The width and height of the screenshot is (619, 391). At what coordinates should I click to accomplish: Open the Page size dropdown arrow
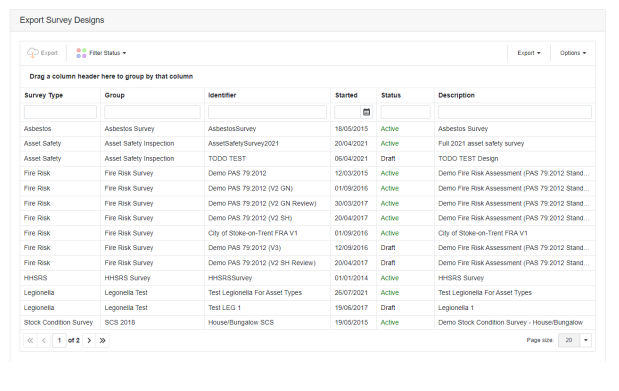point(586,340)
